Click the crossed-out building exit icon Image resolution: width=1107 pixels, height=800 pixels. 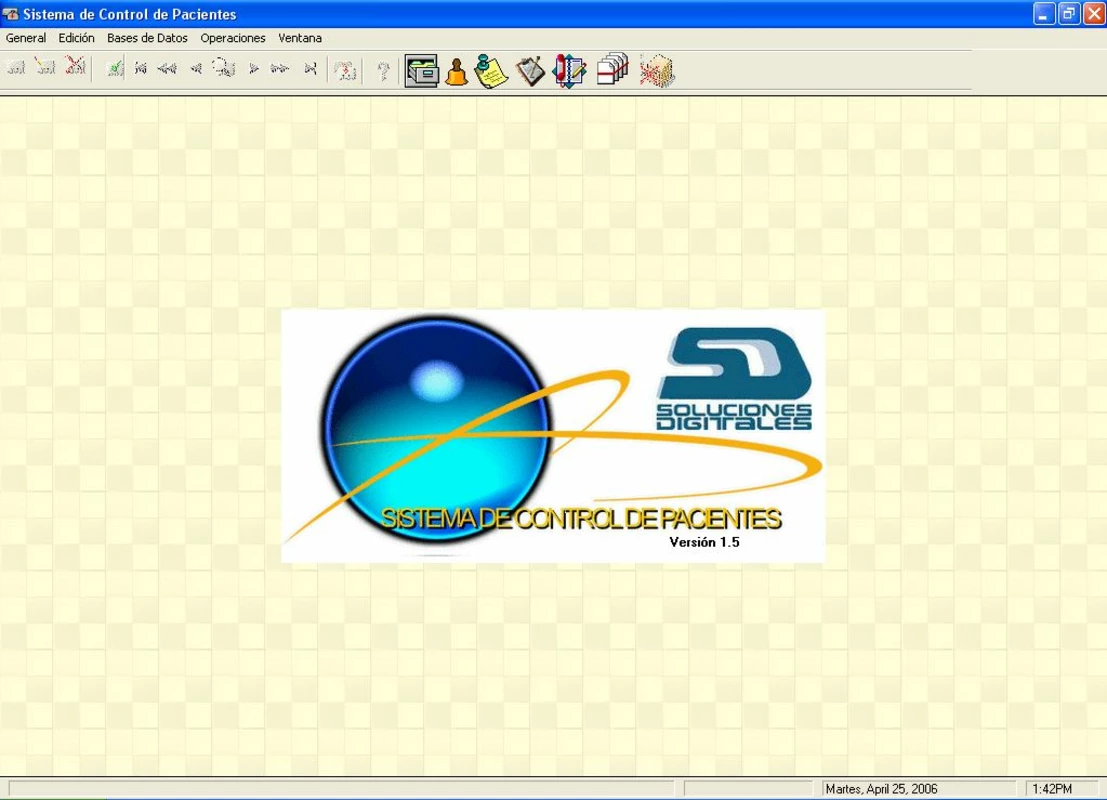(x=657, y=71)
